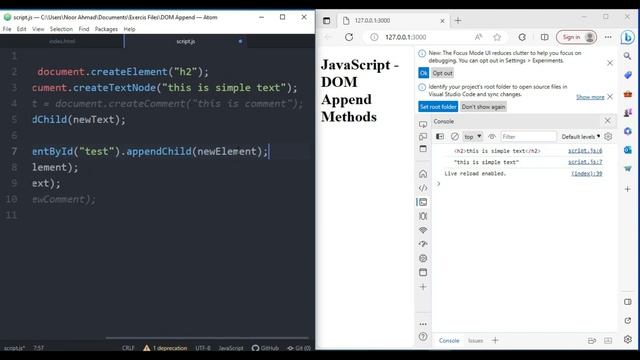Open the File menu in Atom

tap(7, 29)
